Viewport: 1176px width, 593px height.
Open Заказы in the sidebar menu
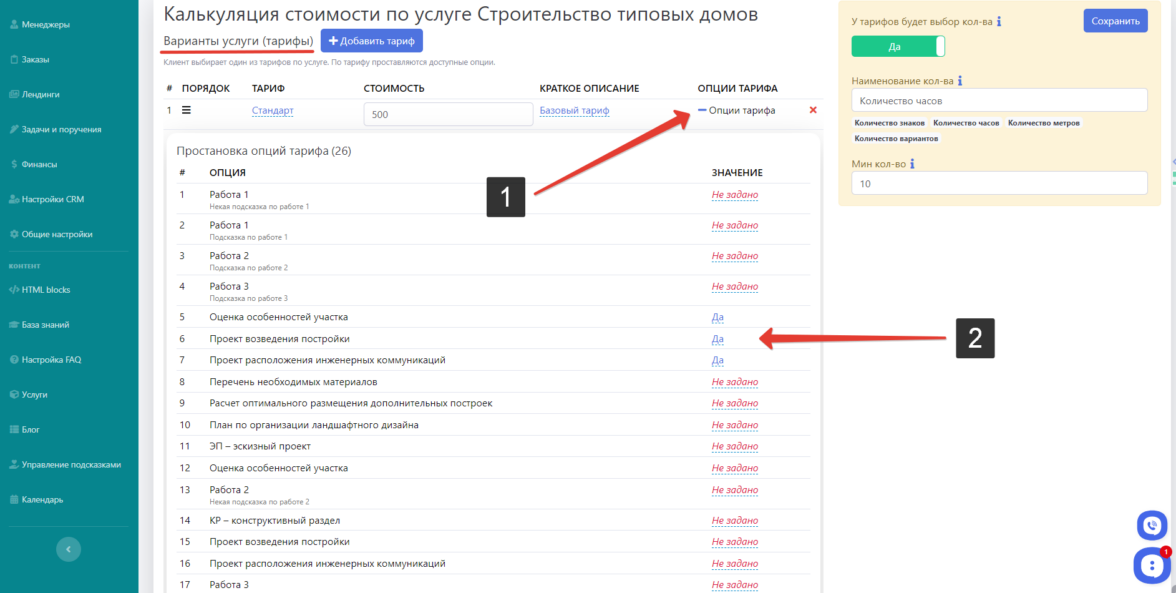click(x=36, y=59)
